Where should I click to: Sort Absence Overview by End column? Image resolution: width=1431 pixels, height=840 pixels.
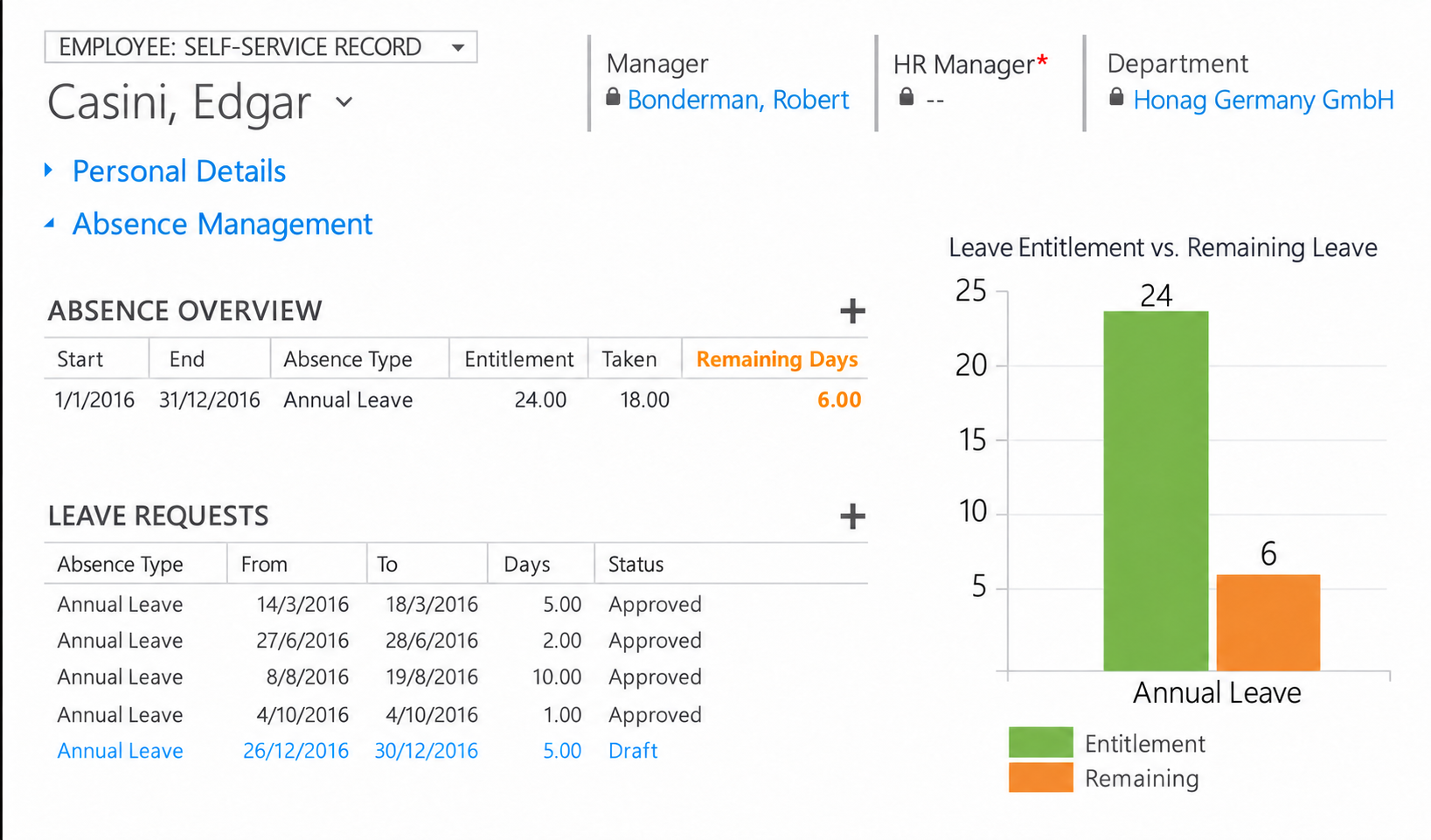click(186, 359)
